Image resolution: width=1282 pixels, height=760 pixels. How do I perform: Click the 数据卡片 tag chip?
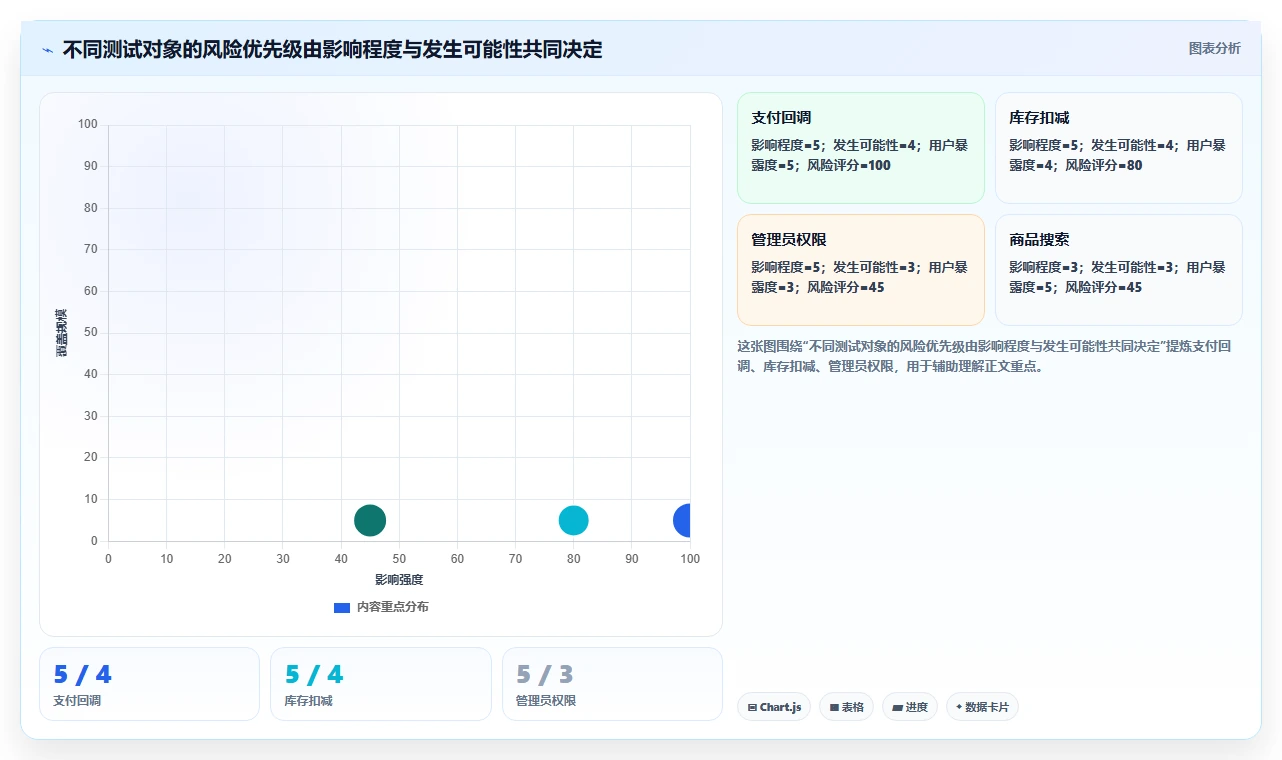pos(982,707)
